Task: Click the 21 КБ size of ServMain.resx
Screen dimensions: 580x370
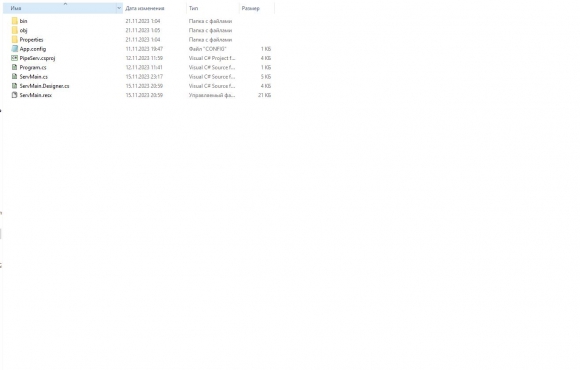Action: pos(264,95)
